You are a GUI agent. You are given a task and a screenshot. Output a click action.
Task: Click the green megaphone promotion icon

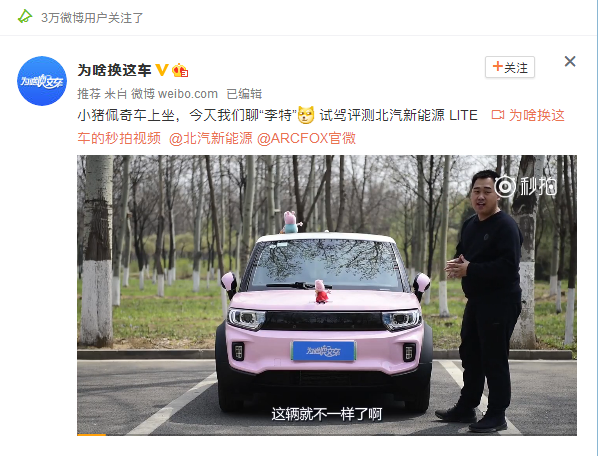click(x=25, y=17)
